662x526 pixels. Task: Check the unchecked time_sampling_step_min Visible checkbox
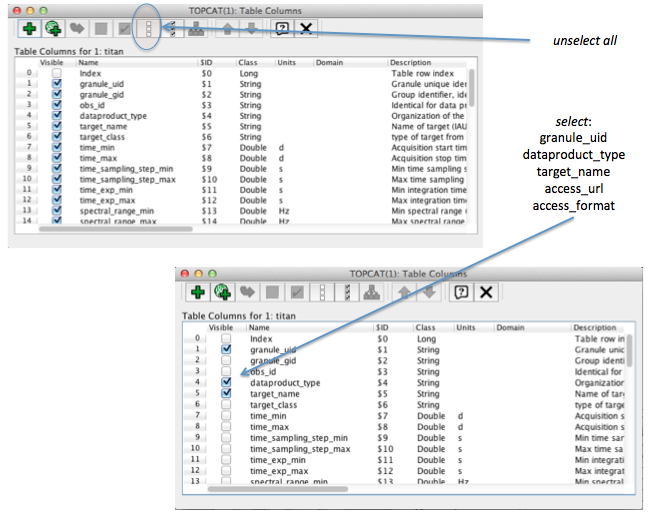226,437
